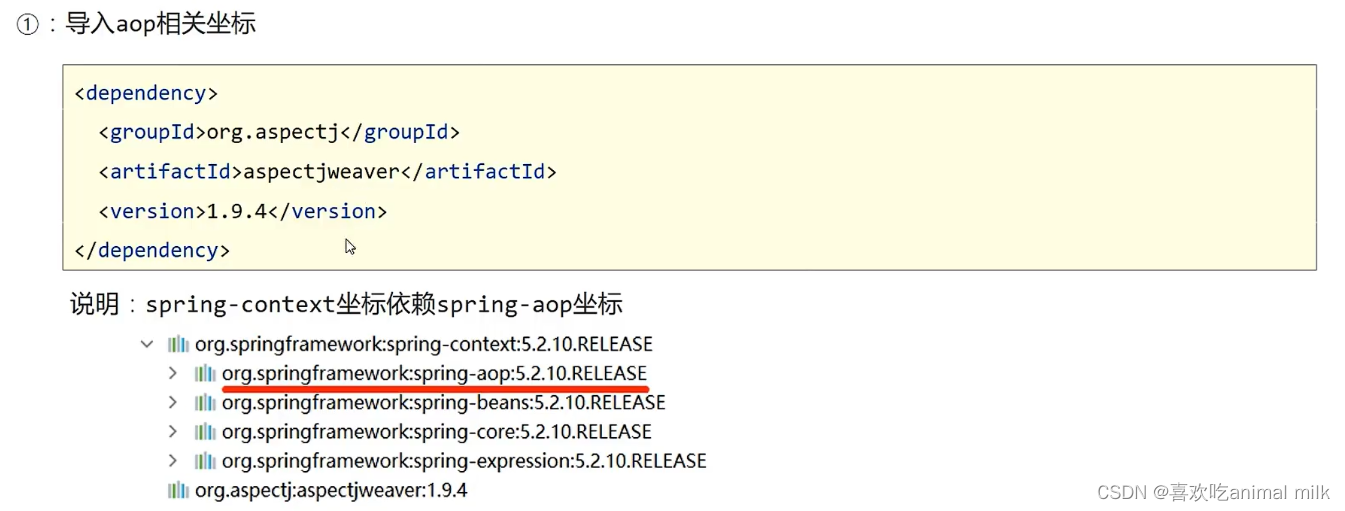Click the heading 导入aop相关坐标
The width and height of the screenshot is (1345, 511).
[x=160, y=23]
